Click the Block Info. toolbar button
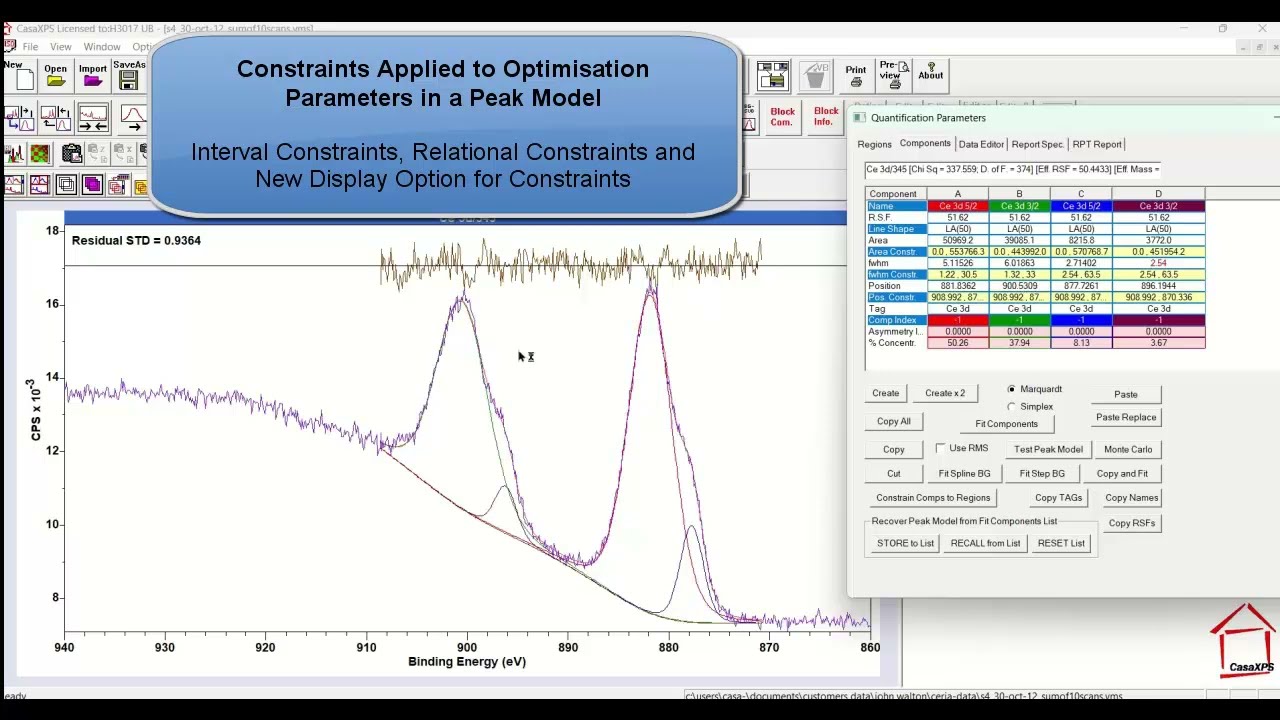The height and width of the screenshot is (720, 1280). pos(825,117)
